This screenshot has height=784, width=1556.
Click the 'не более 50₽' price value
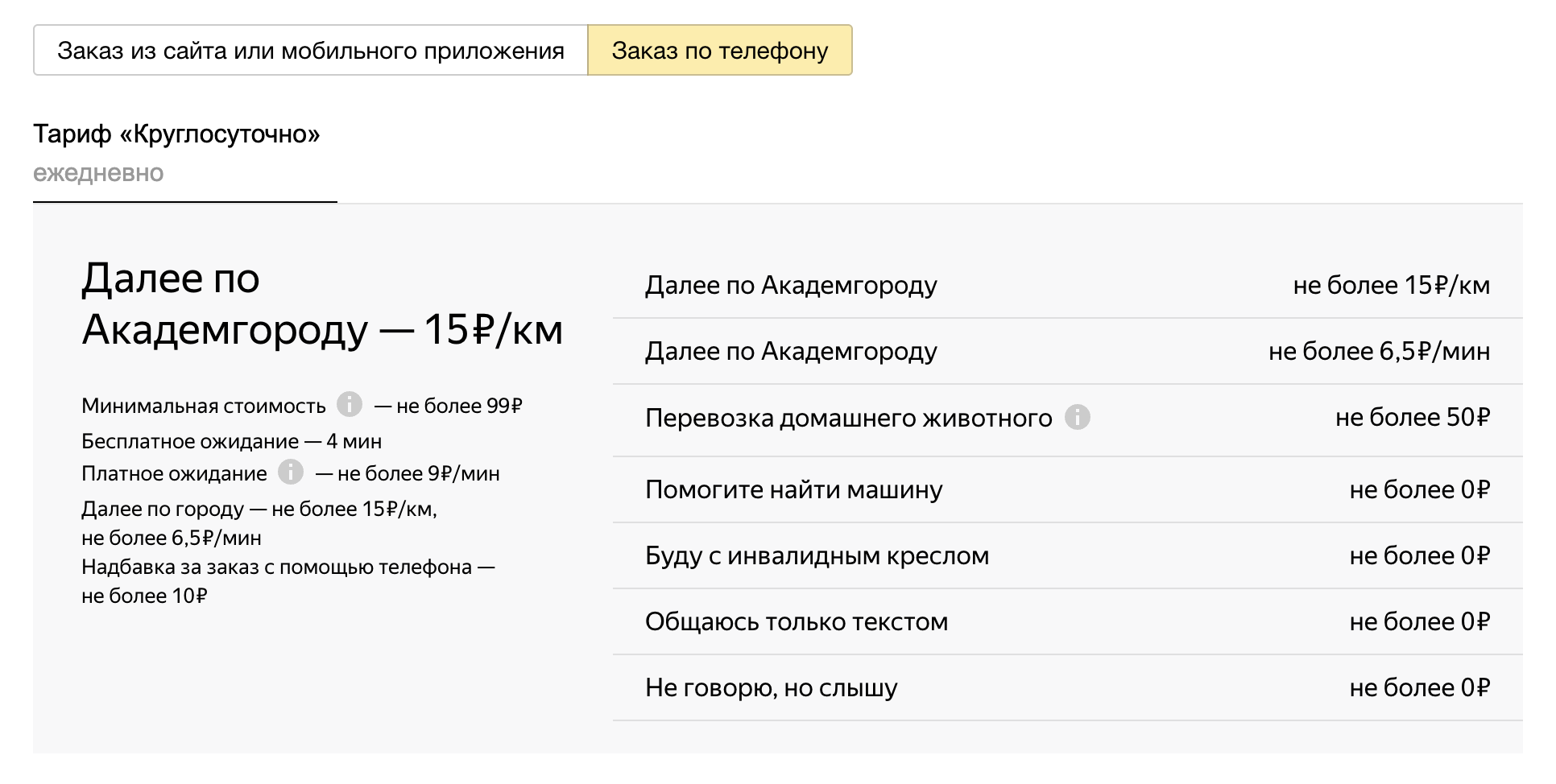(x=1413, y=417)
